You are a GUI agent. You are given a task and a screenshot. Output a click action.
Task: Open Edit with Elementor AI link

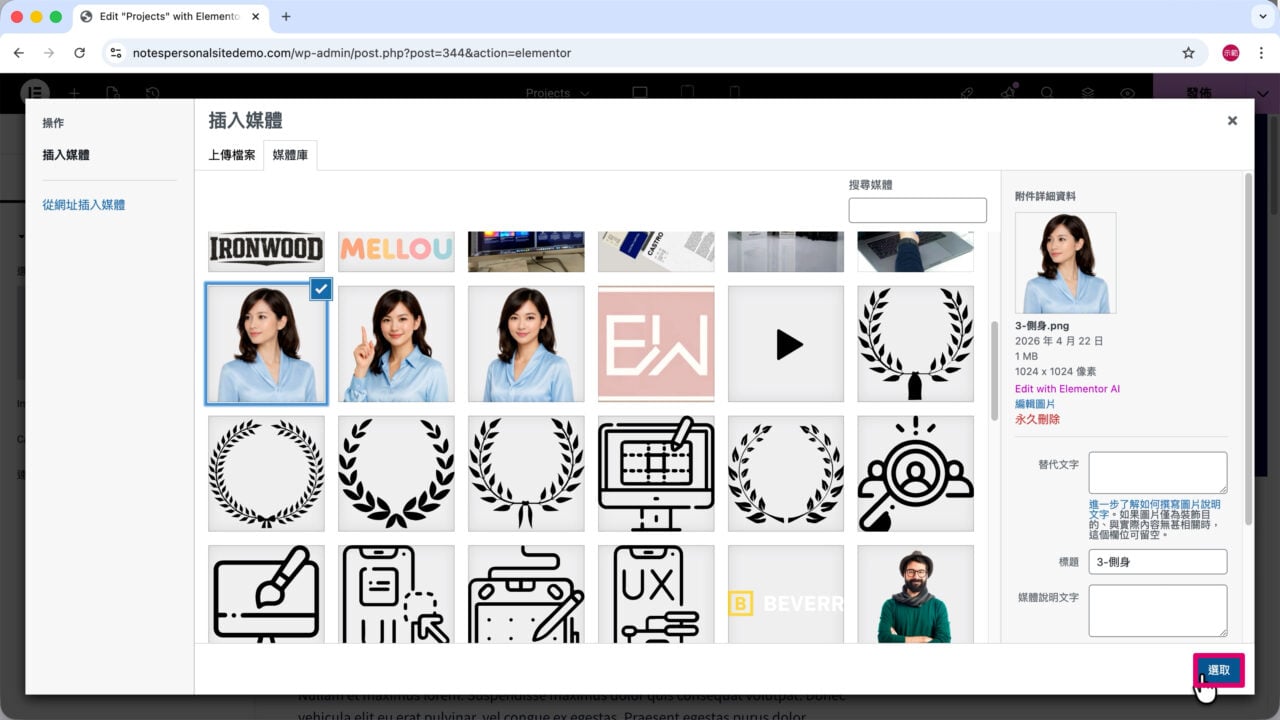pos(1067,389)
